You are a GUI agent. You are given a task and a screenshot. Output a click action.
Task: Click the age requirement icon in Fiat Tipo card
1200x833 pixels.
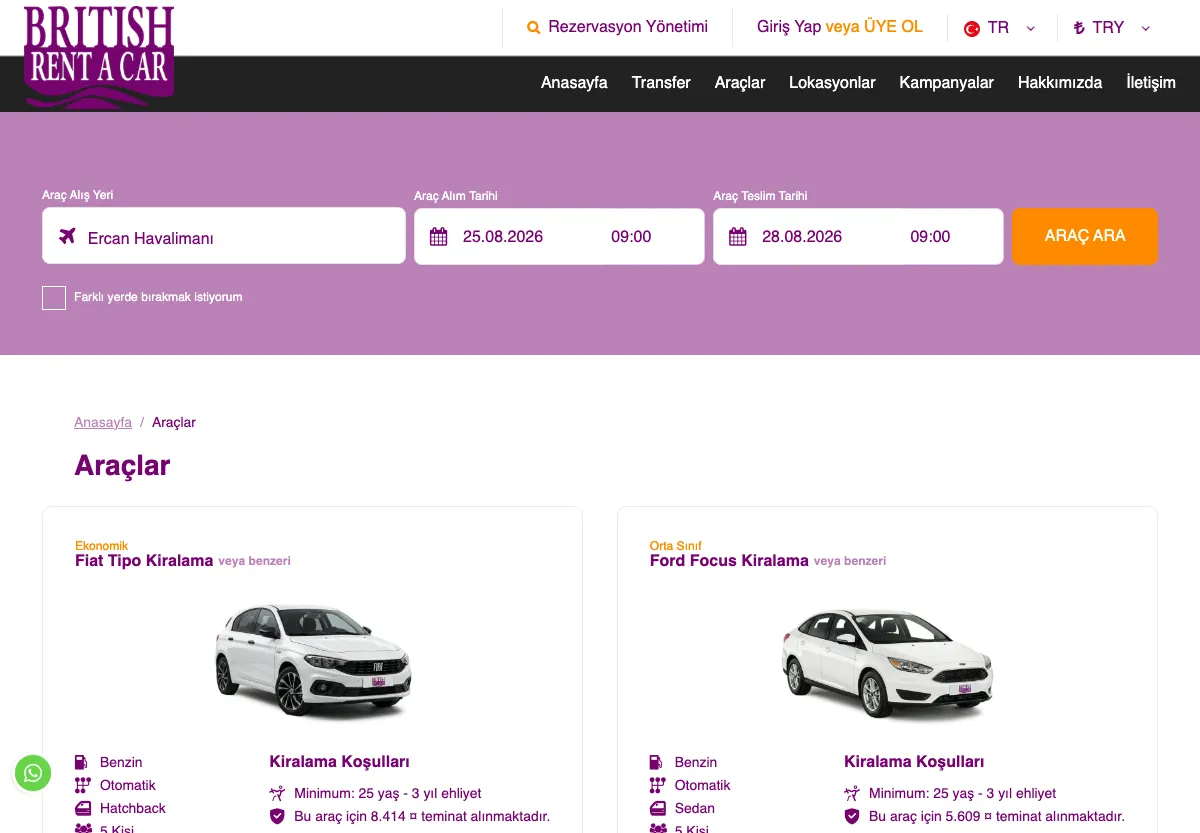[x=278, y=793]
